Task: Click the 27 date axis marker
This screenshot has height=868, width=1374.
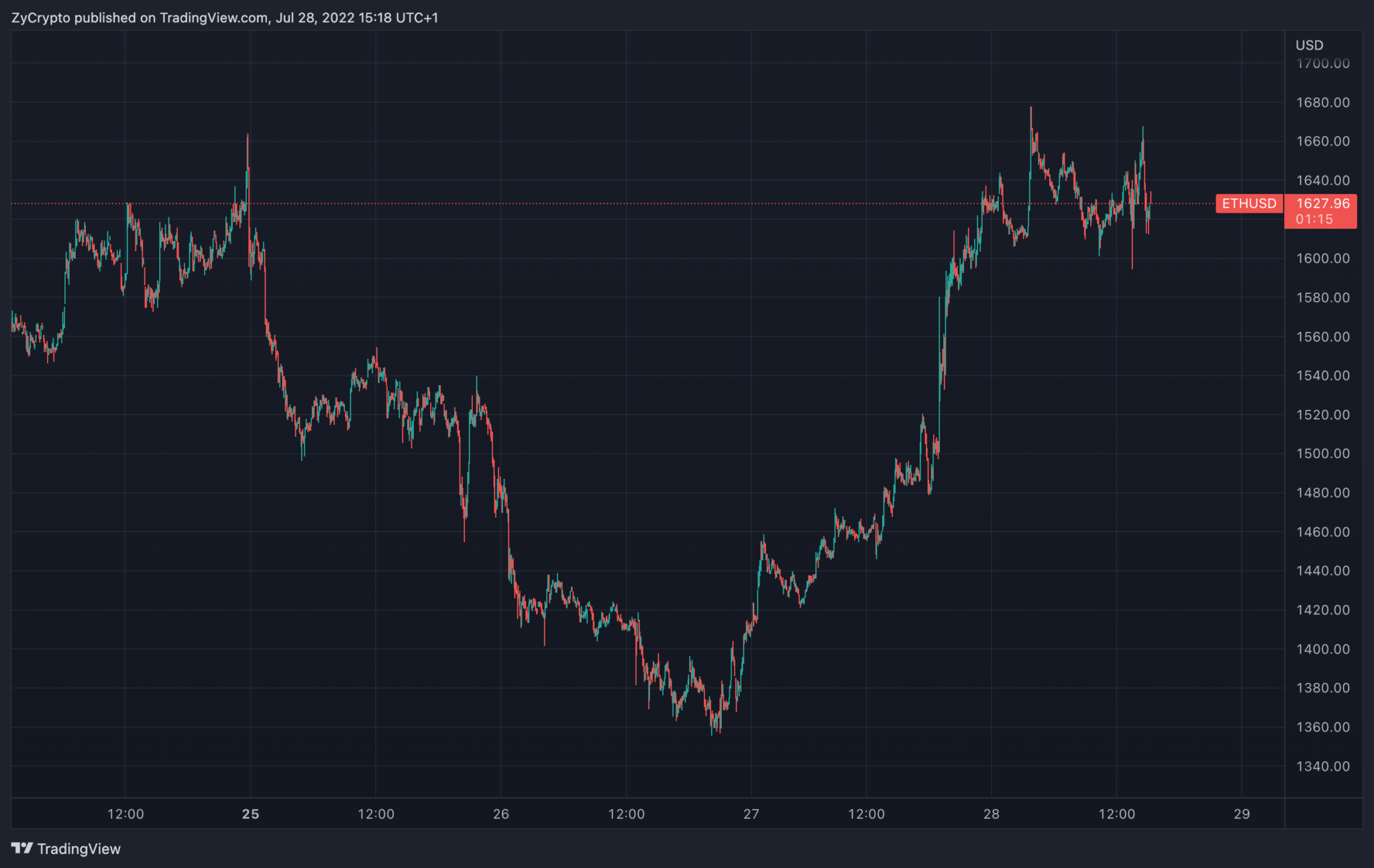Action: pyautogui.click(x=751, y=814)
